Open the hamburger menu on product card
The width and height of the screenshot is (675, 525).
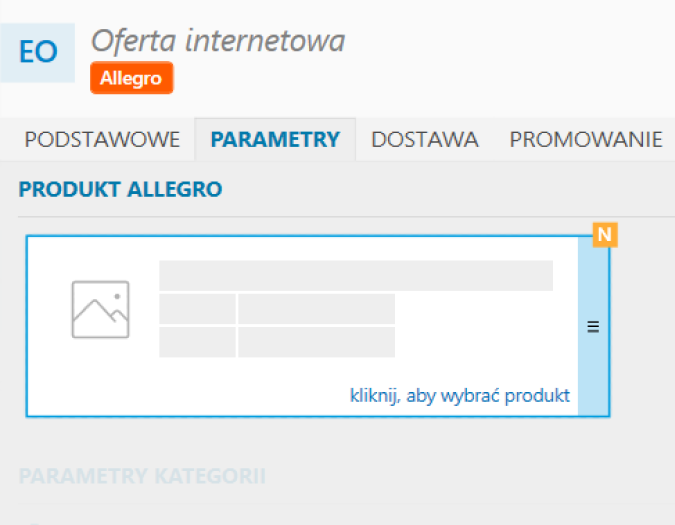[x=593, y=327]
